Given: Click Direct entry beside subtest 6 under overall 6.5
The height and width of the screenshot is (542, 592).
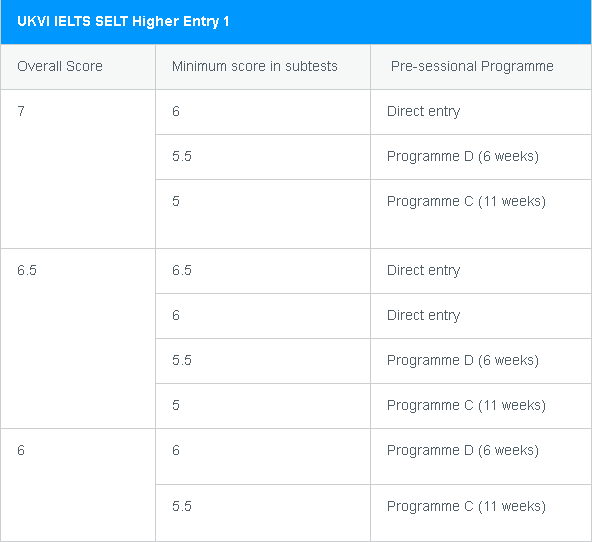Looking at the screenshot, I should coord(424,315).
